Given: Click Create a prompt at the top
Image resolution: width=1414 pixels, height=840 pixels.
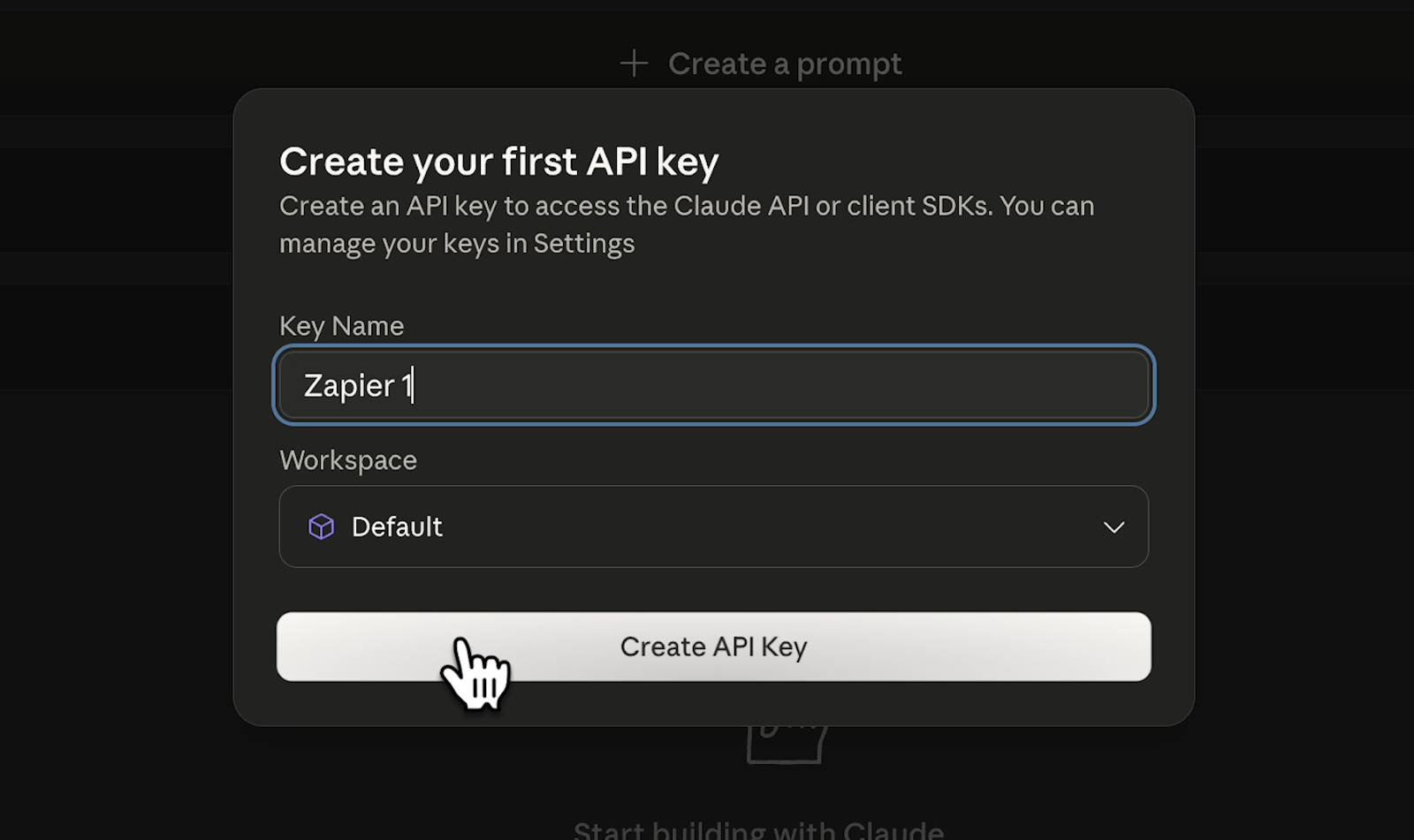Looking at the screenshot, I should 785,63.
